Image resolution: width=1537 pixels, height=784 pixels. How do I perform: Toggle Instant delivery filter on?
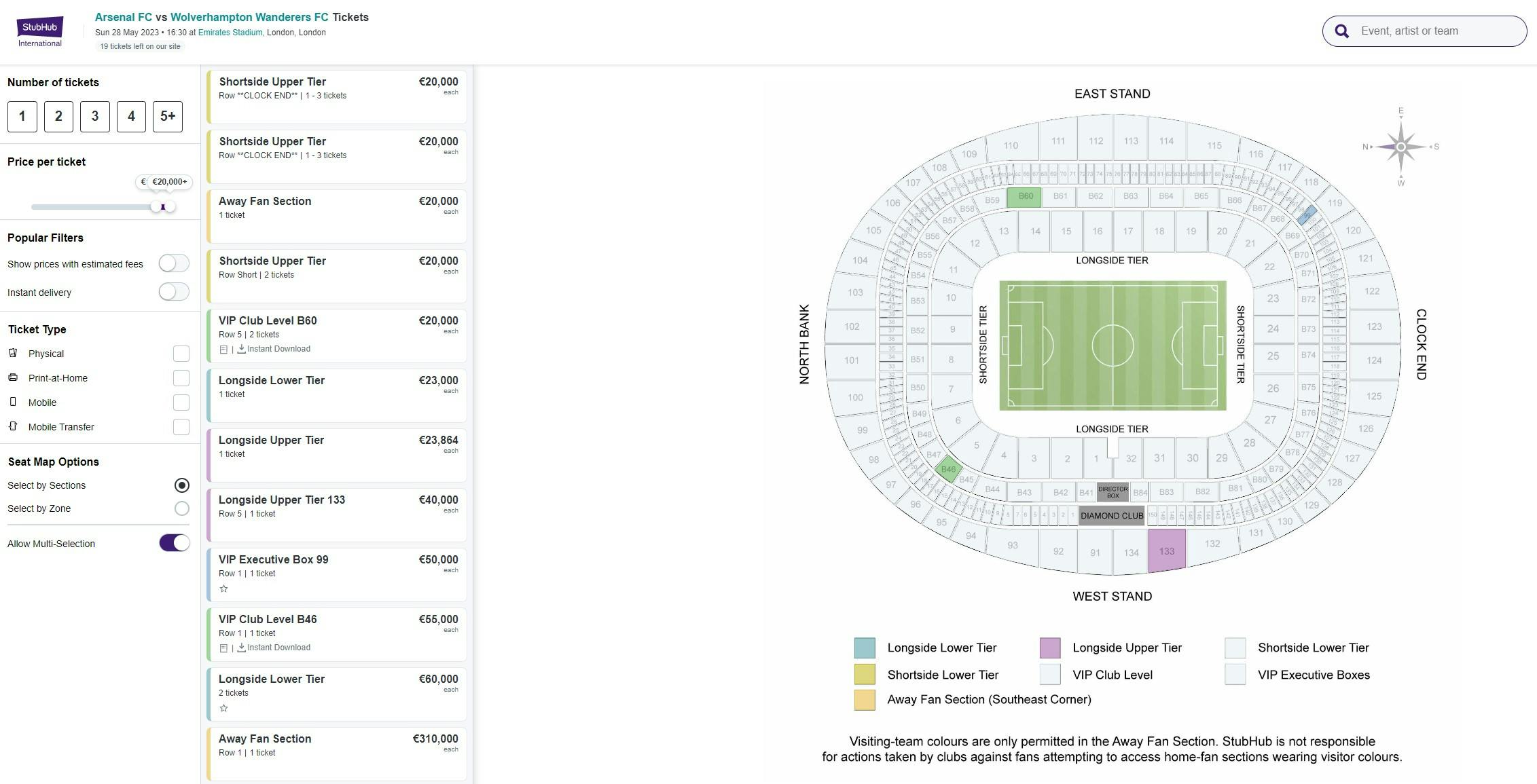pyautogui.click(x=174, y=292)
